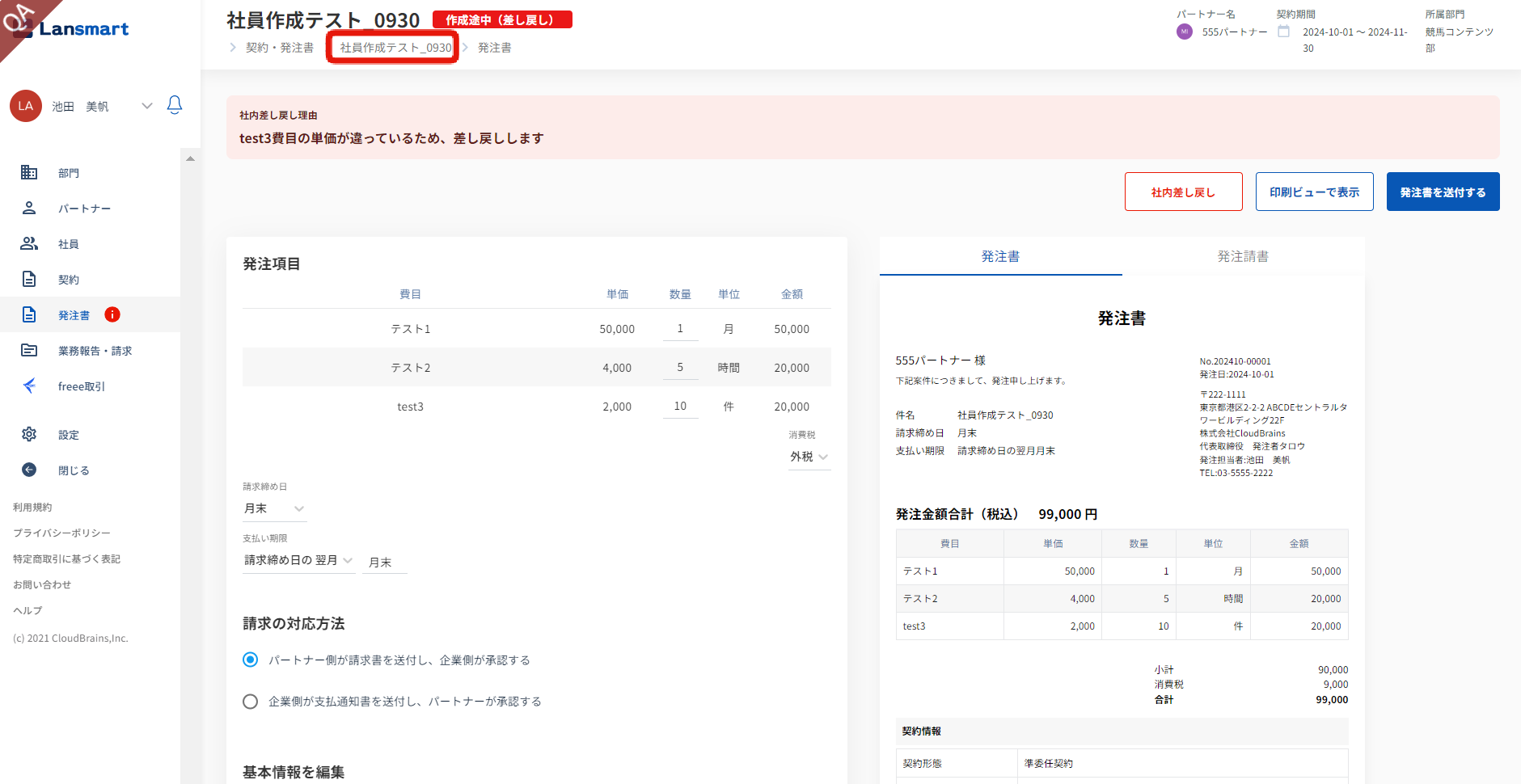This screenshot has width=1521, height=784.
Task: Open the お問い合わせ link
Action: click(x=42, y=584)
